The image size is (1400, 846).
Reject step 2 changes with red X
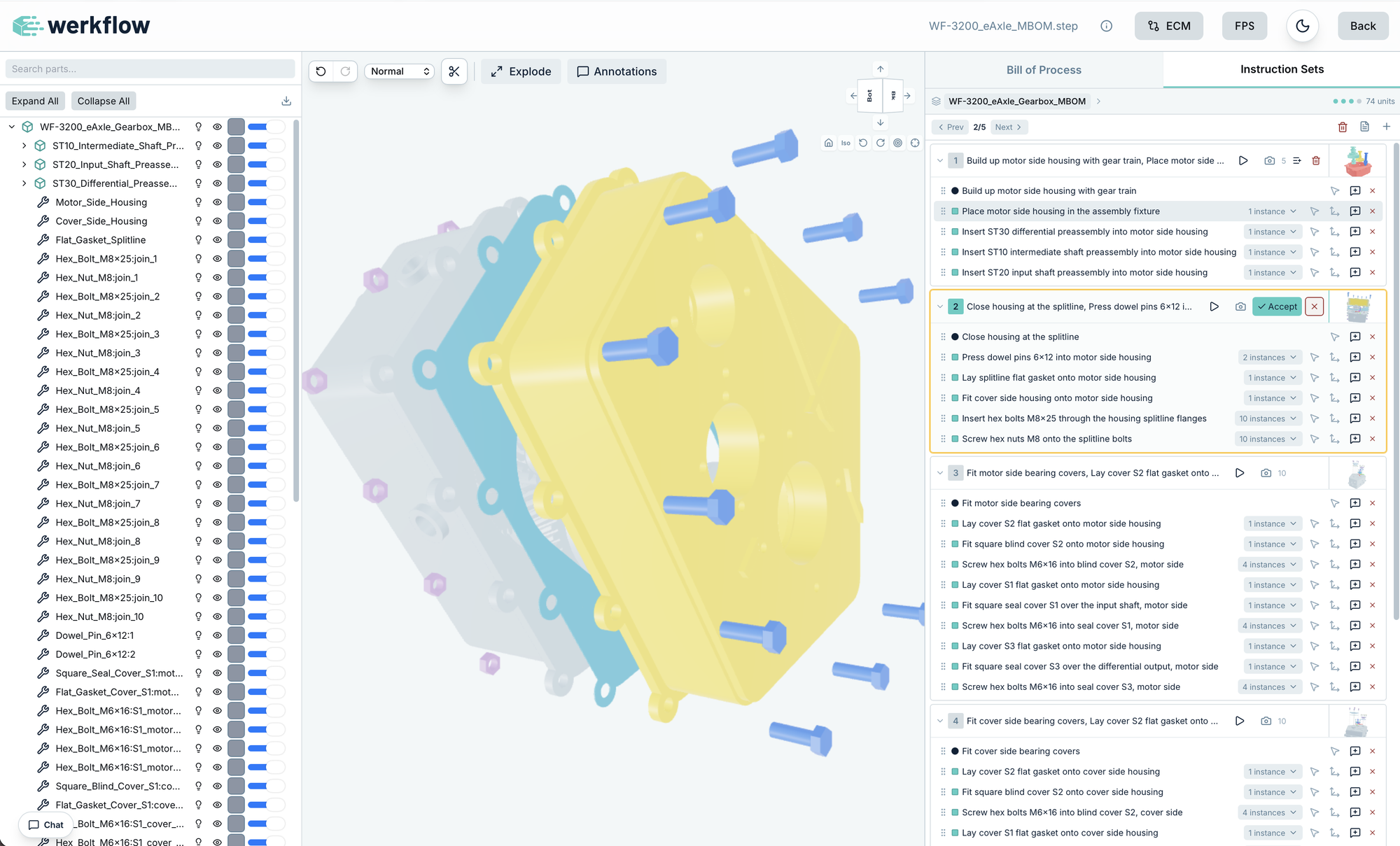pyautogui.click(x=1315, y=306)
